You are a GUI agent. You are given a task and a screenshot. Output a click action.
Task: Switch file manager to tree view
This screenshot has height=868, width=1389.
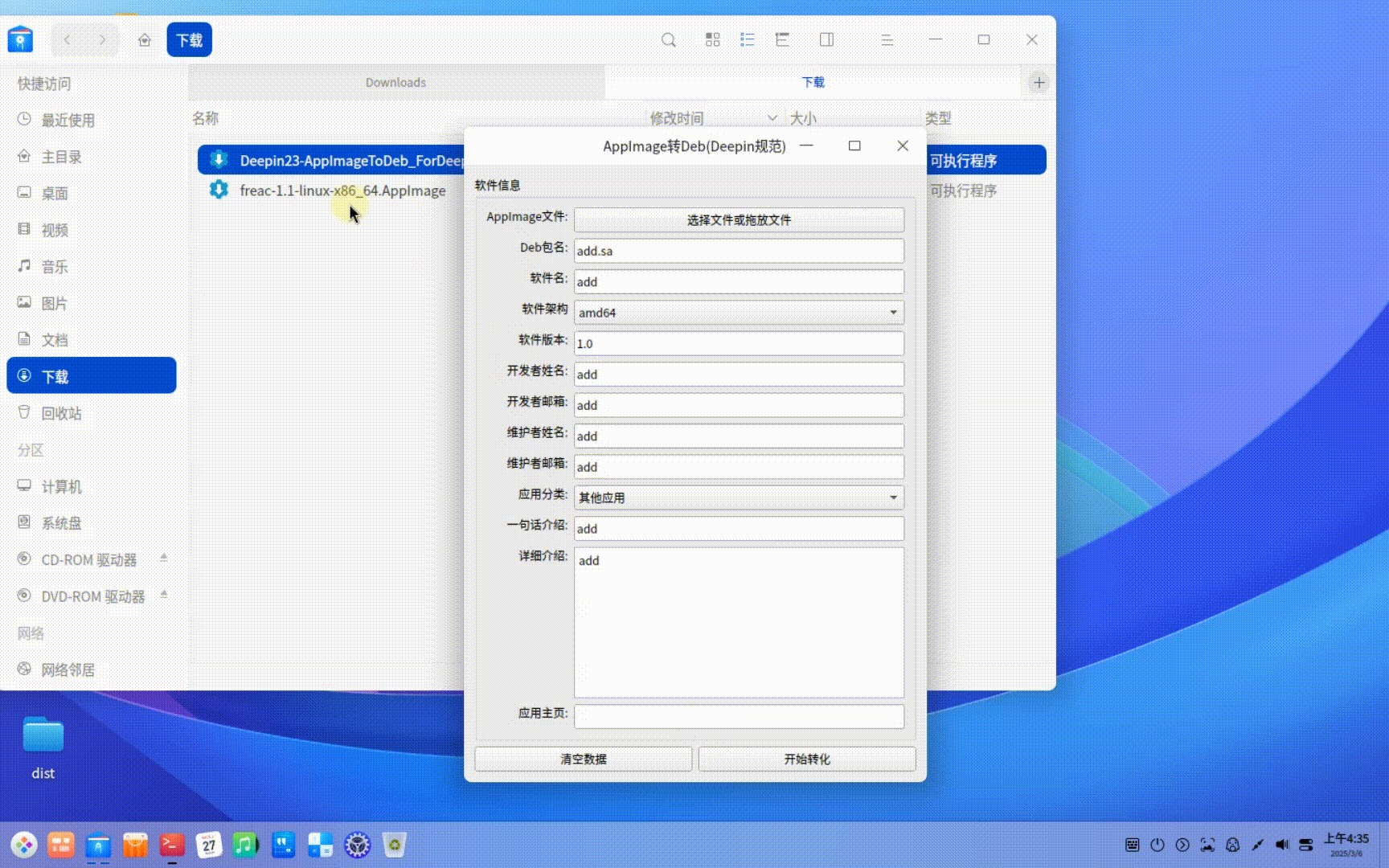(x=782, y=39)
